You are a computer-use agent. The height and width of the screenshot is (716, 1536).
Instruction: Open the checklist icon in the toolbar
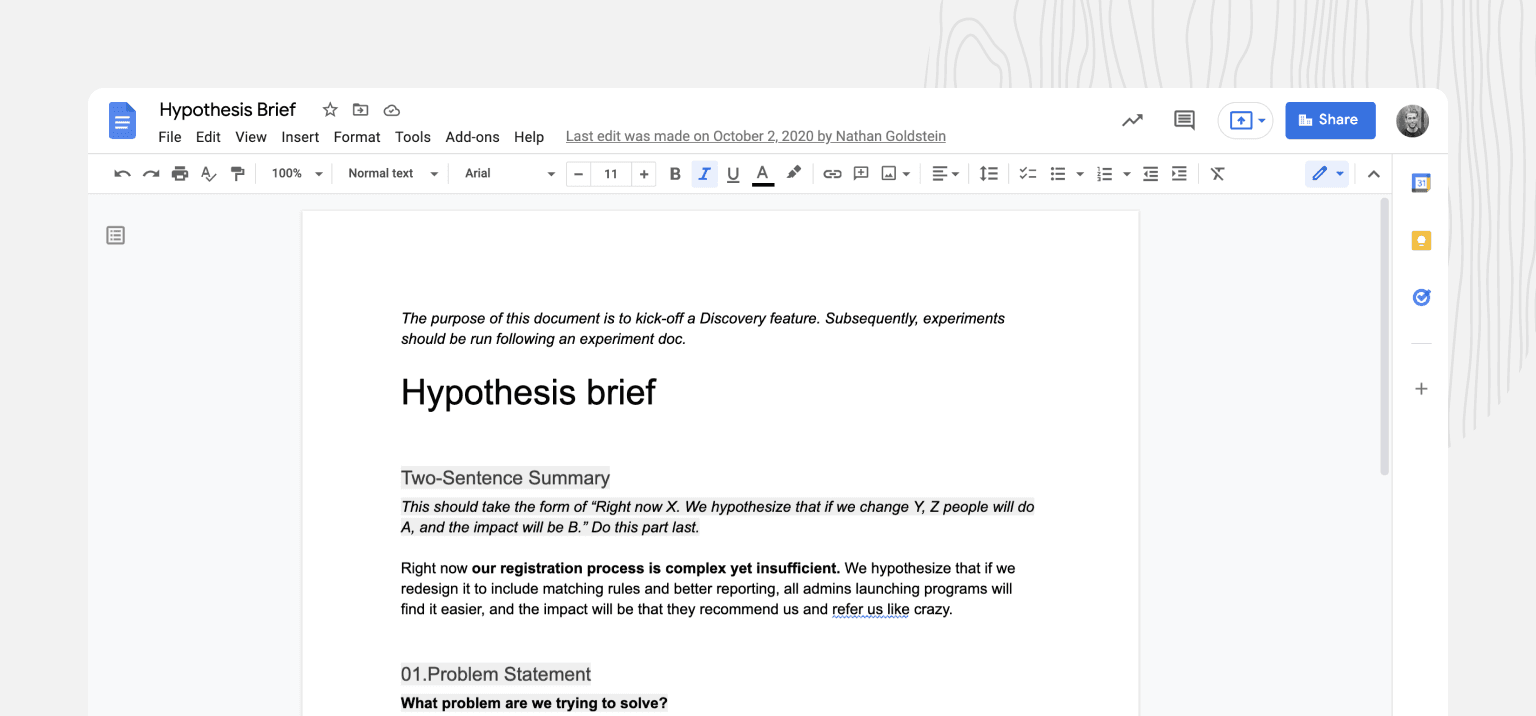click(1027, 173)
